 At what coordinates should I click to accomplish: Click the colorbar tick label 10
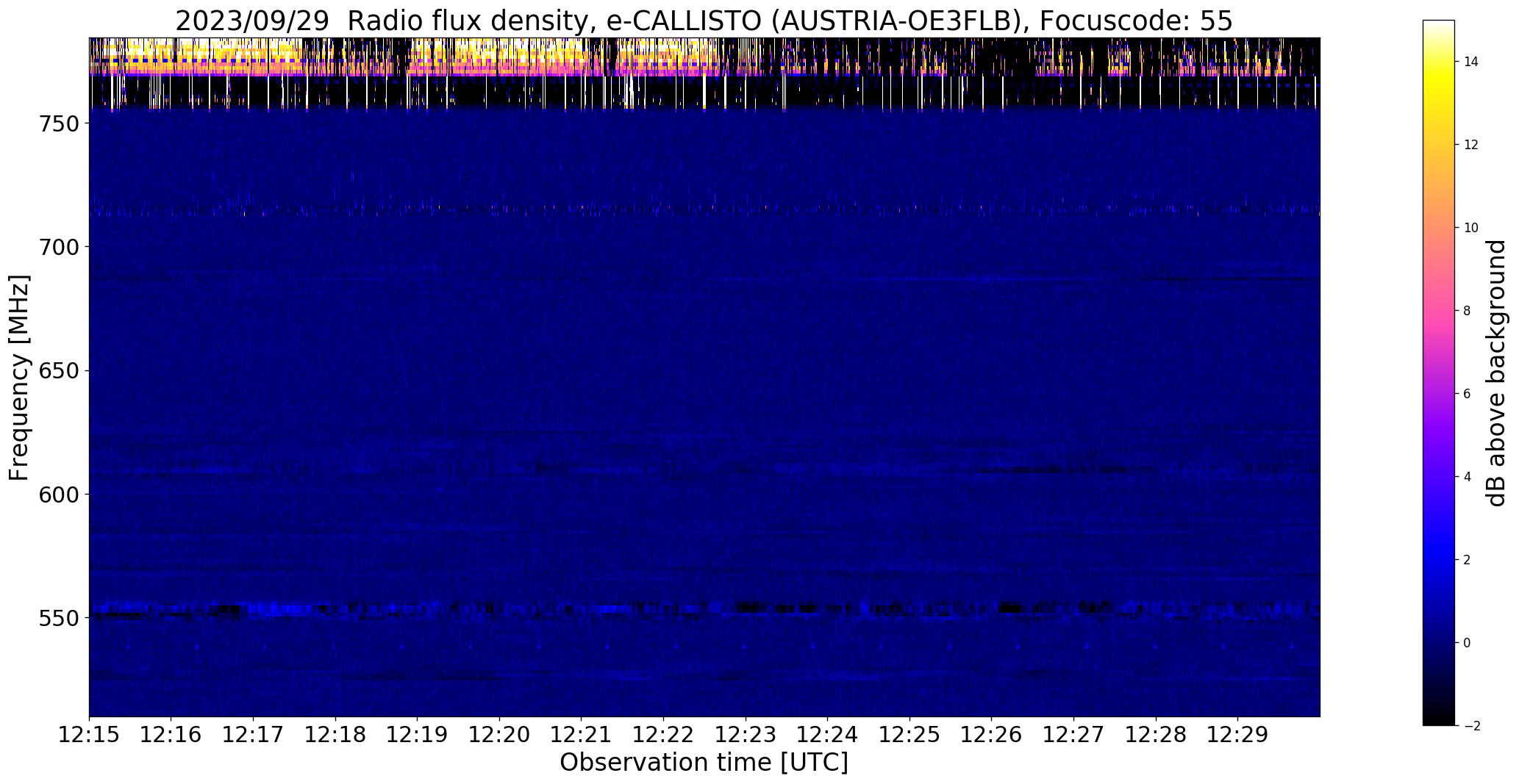1470,228
